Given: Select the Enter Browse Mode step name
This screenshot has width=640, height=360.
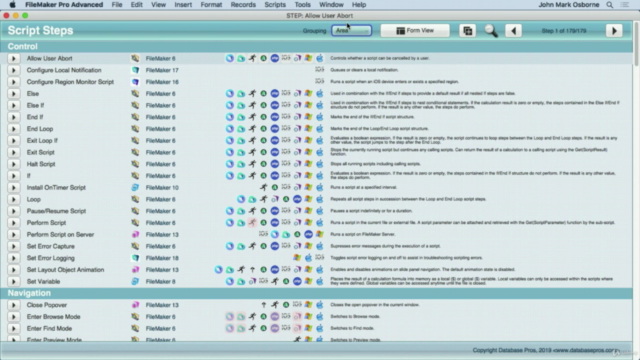Looking at the screenshot, I should pyautogui.click(x=53, y=317).
